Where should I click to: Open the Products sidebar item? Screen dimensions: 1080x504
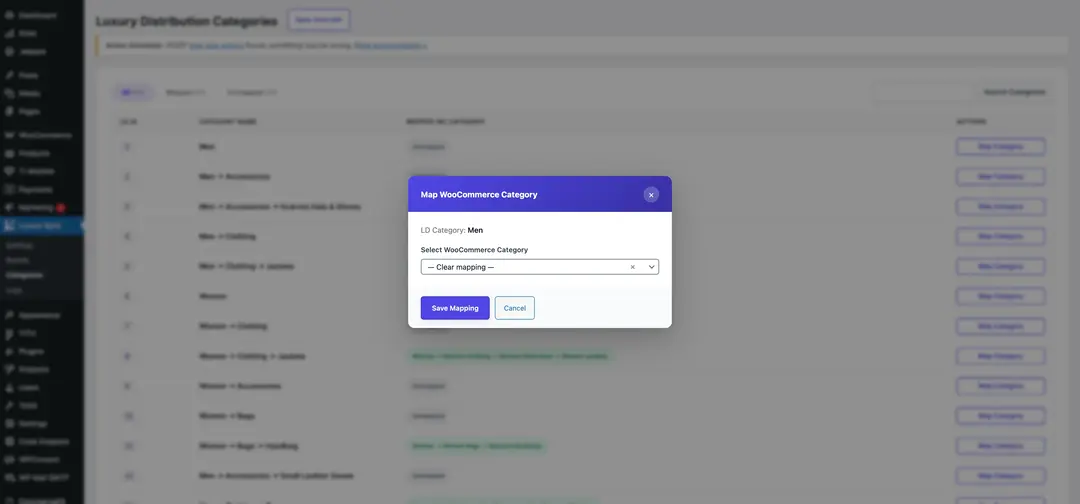coord(34,153)
